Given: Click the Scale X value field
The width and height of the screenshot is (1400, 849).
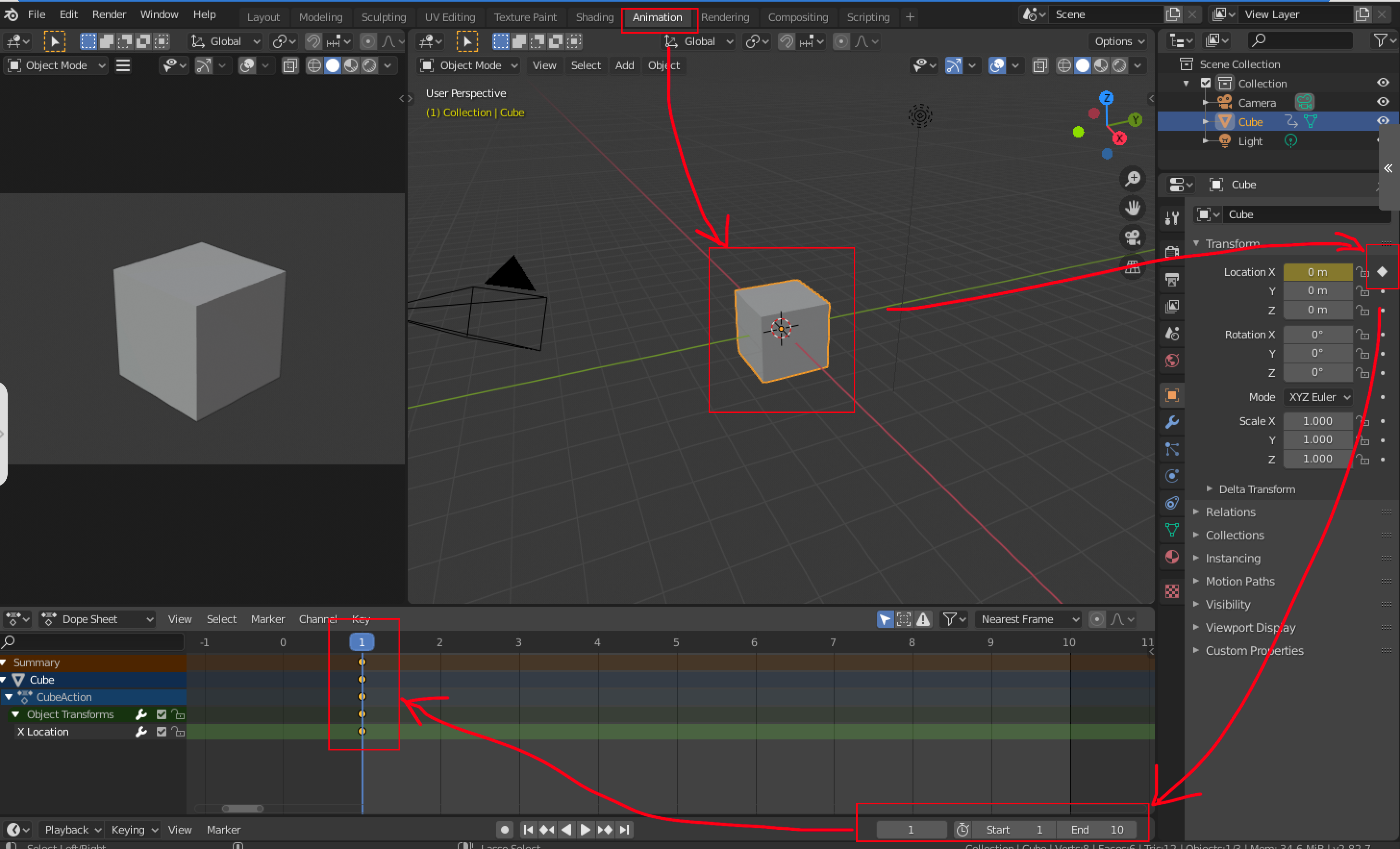Looking at the screenshot, I should (x=1318, y=421).
